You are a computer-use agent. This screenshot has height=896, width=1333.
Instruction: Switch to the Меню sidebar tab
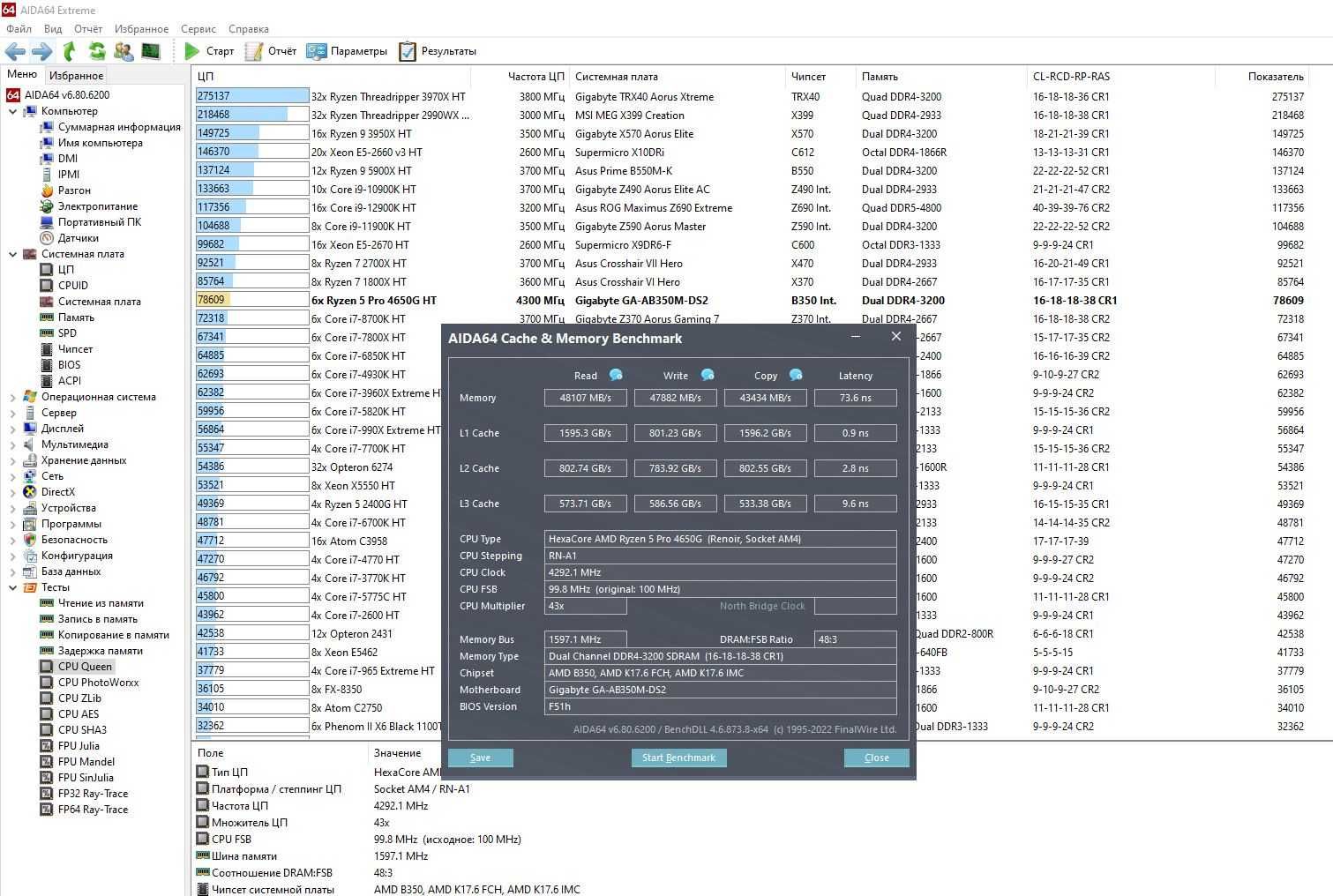22,74
